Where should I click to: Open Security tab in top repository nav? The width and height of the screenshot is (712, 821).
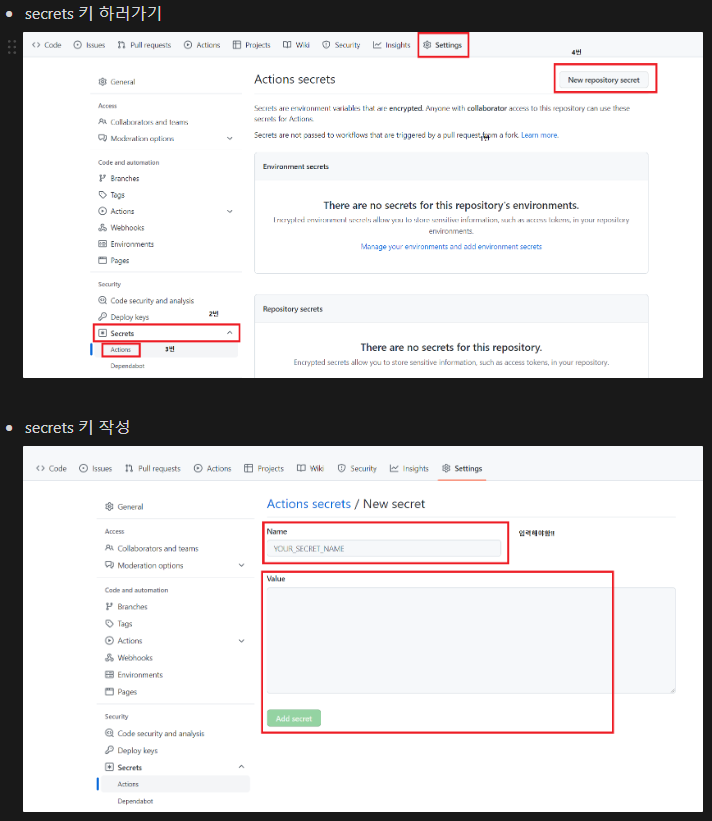pos(341,45)
